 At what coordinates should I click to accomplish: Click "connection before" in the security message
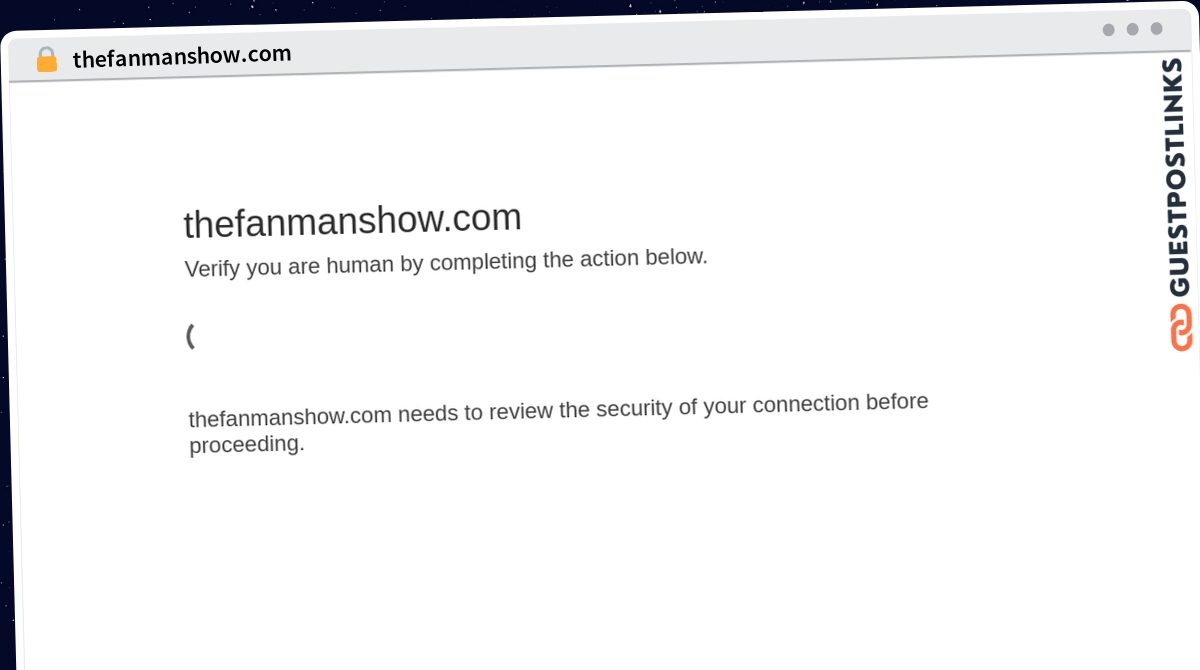(x=840, y=403)
